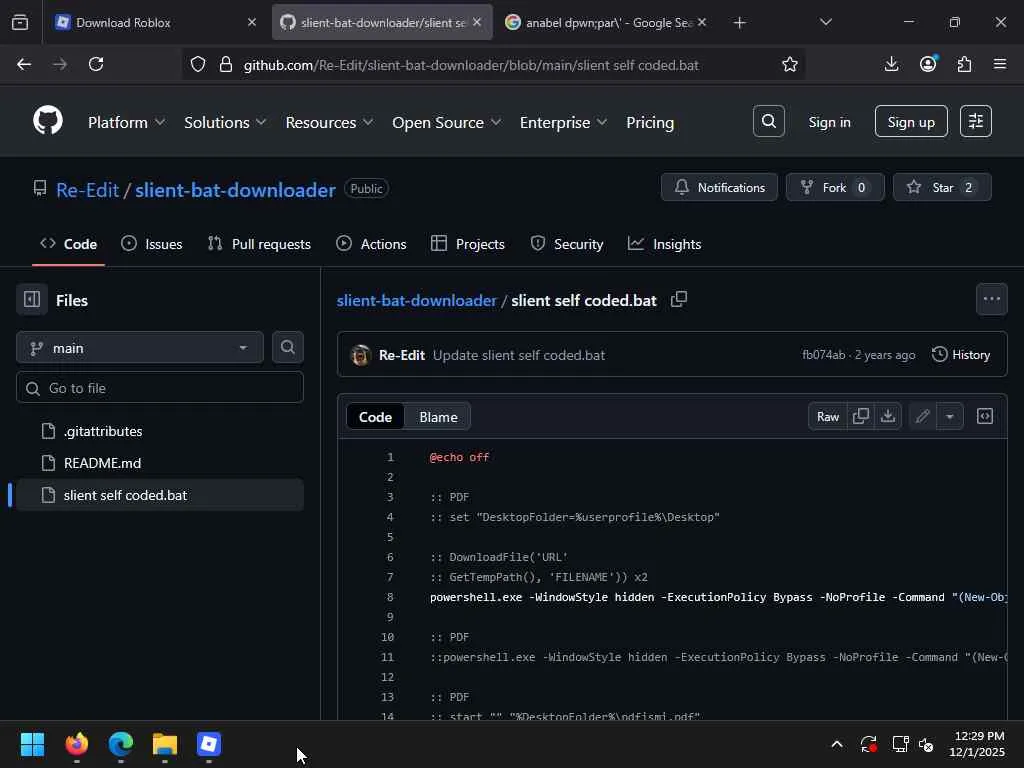
Task: Copy raw file contents icon
Action: coord(861,416)
